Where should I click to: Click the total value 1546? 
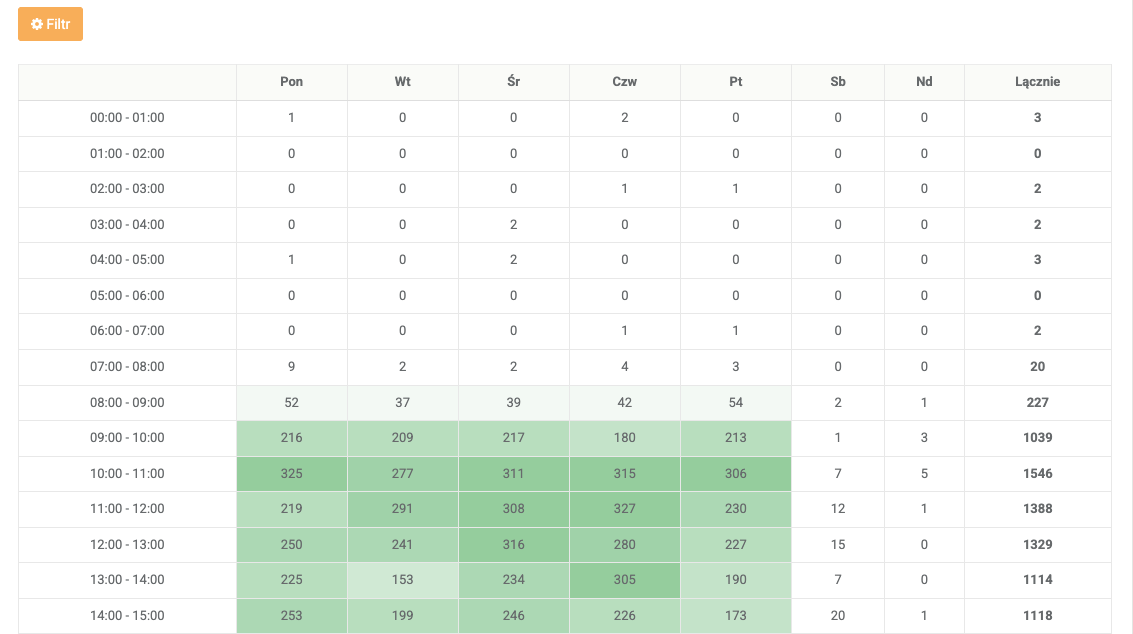1037,473
